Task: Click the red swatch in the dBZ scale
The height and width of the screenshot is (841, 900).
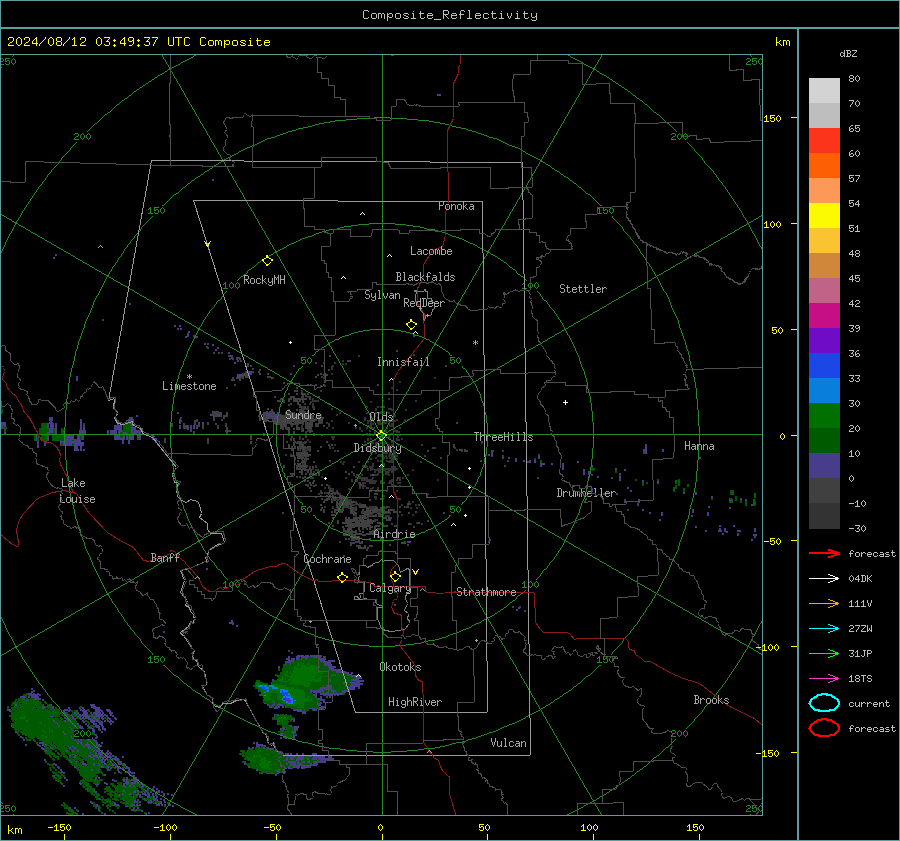Action: pyautogui.click(x=824, y=141)
